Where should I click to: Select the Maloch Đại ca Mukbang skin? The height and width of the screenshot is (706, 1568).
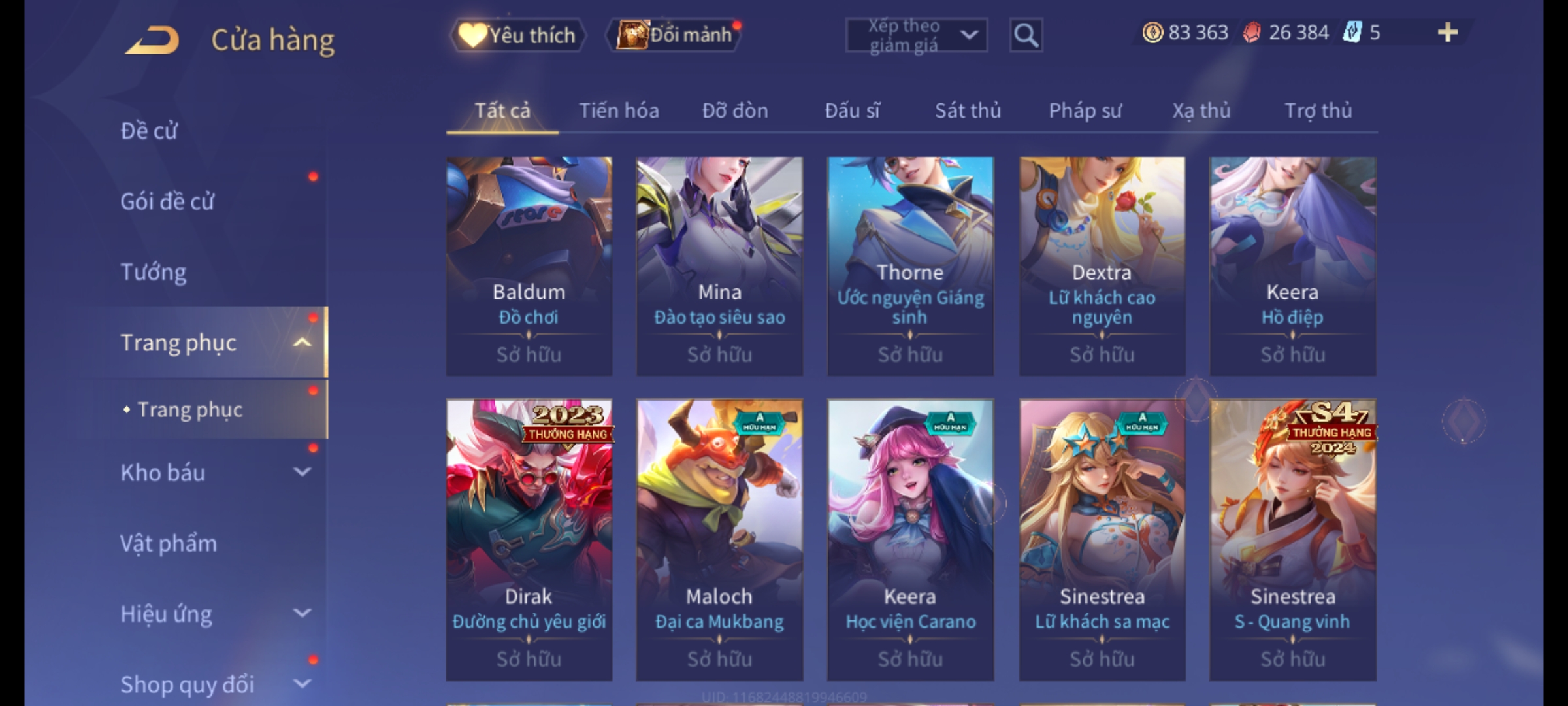point(719,540)
